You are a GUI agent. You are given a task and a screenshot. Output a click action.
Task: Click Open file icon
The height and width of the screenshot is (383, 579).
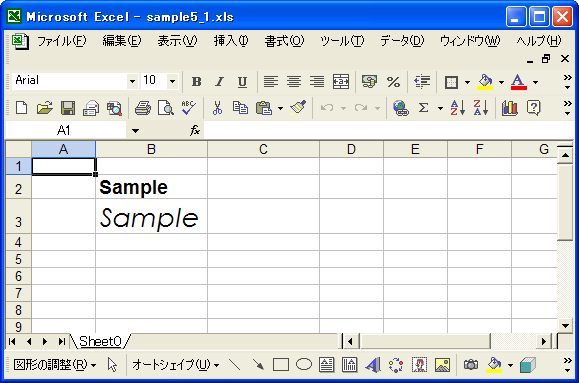(45, 108)
